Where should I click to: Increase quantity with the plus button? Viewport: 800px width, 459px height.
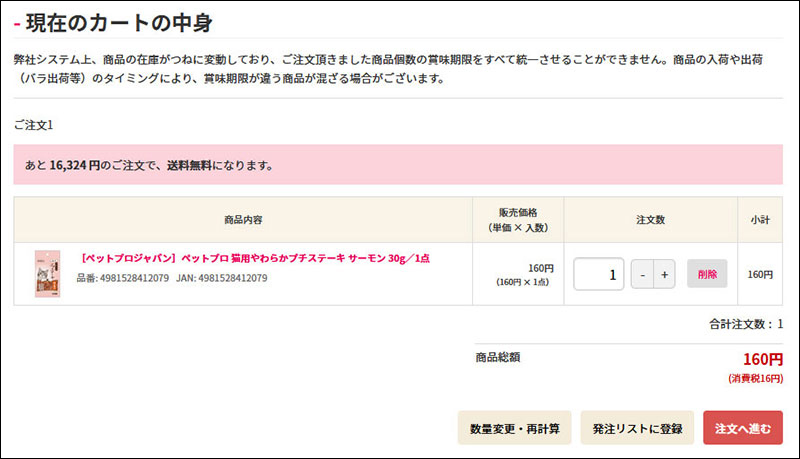point(664,274)
